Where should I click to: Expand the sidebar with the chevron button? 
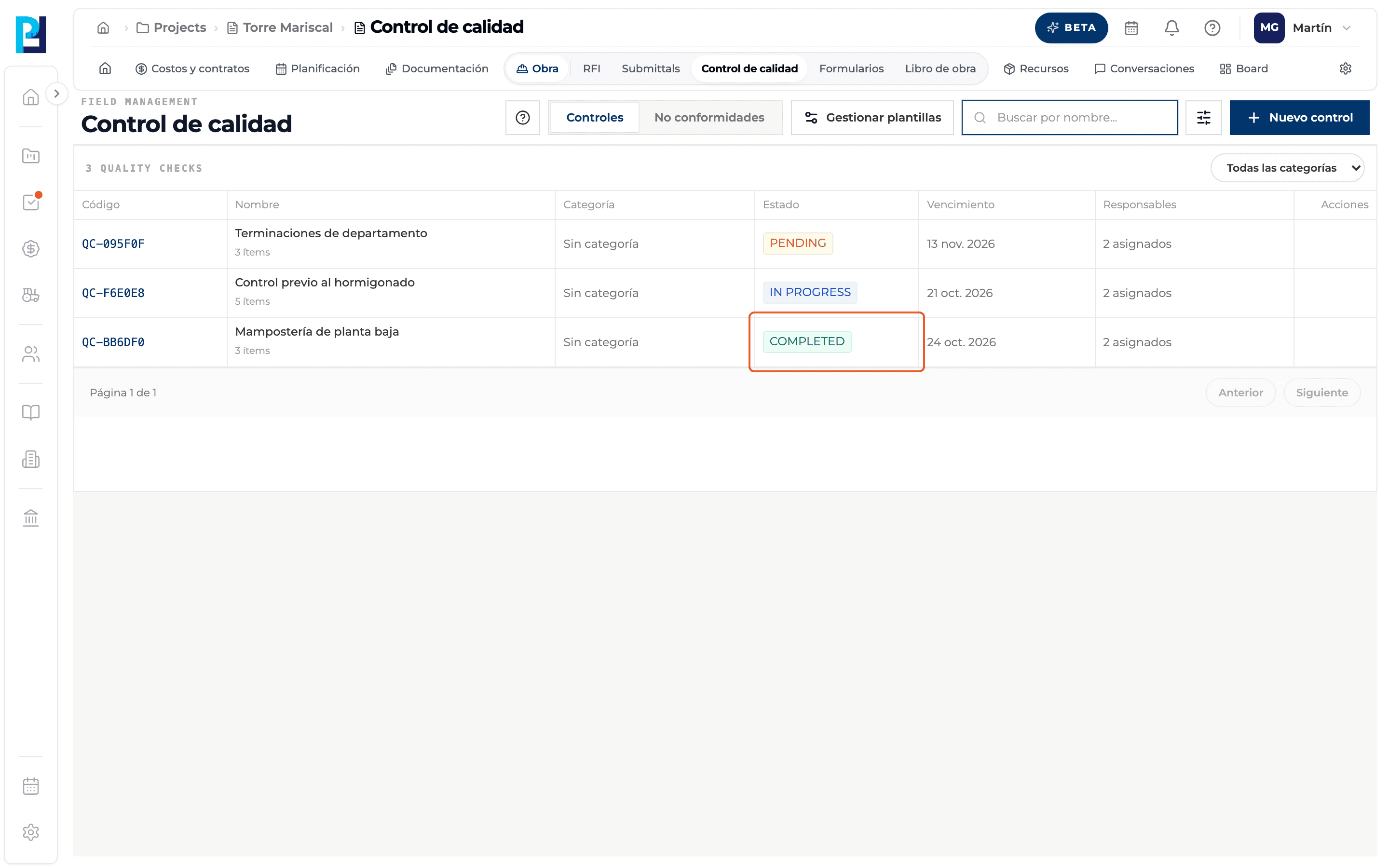tap(56, 94)
